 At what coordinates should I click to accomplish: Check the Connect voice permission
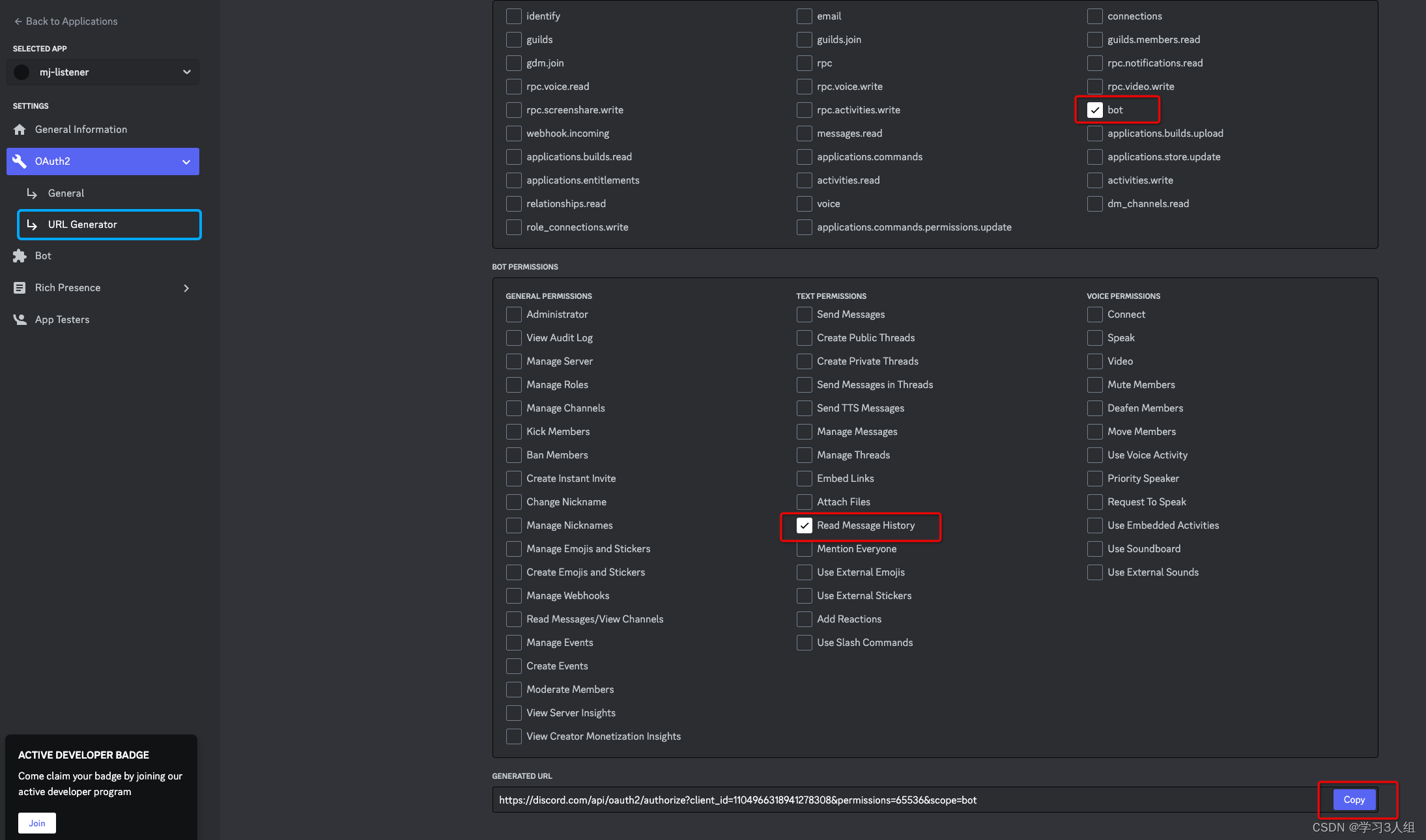point(1094,315)
